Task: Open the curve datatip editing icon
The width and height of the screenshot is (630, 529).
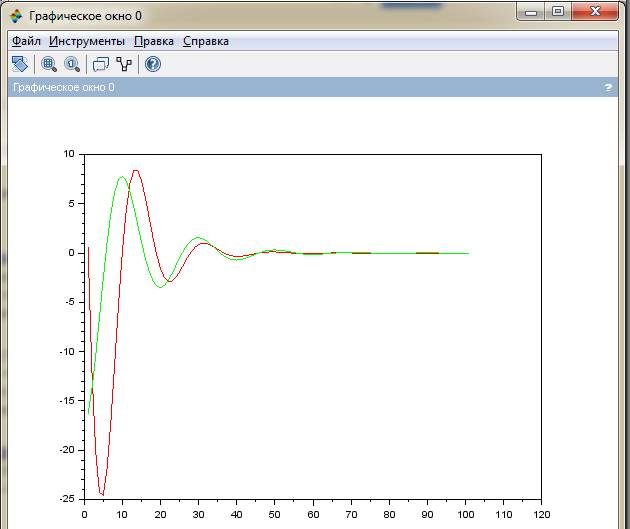Action: click(x=124, y=64)
